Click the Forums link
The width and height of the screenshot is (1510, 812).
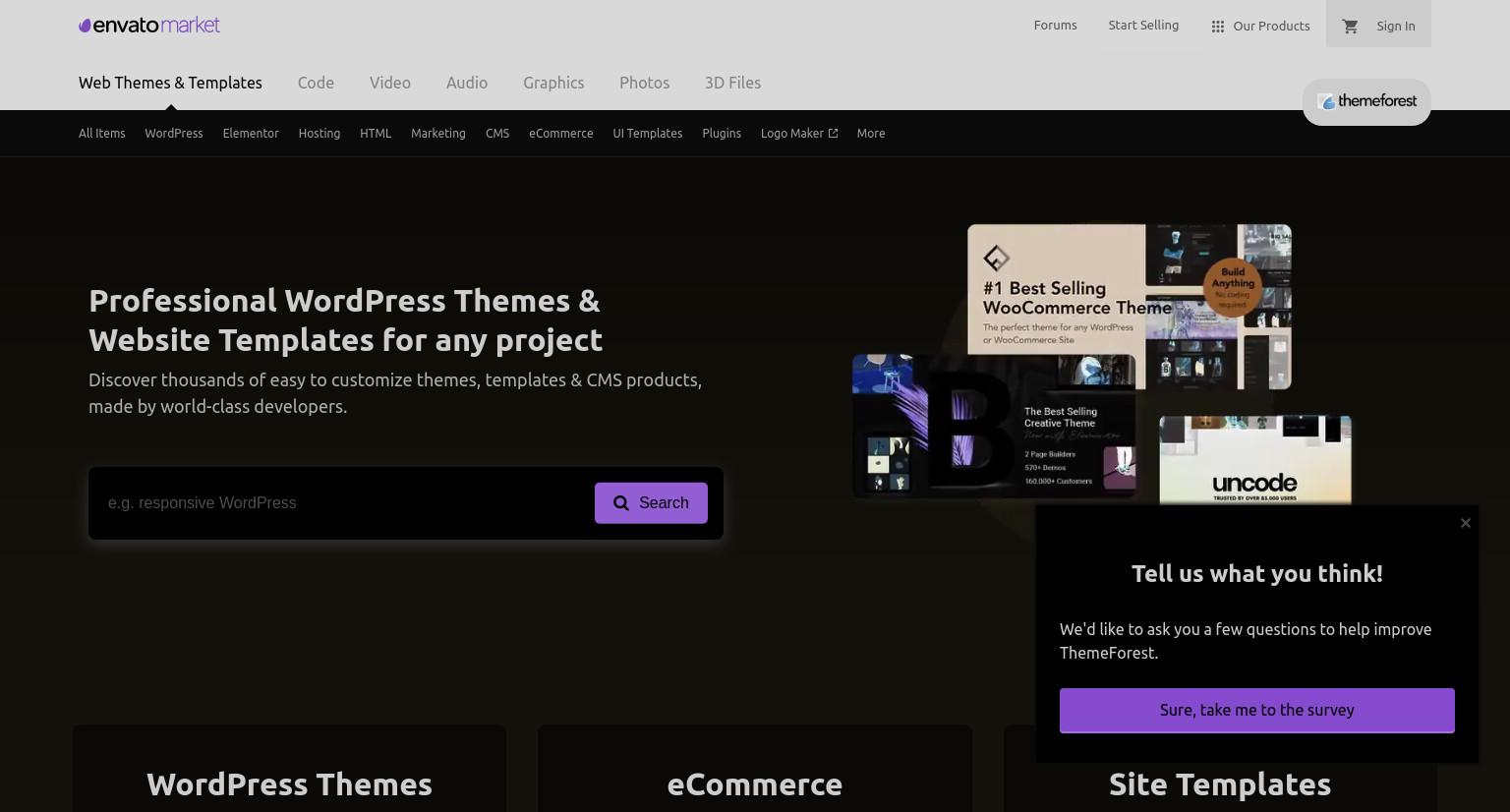coord(1055,26)
